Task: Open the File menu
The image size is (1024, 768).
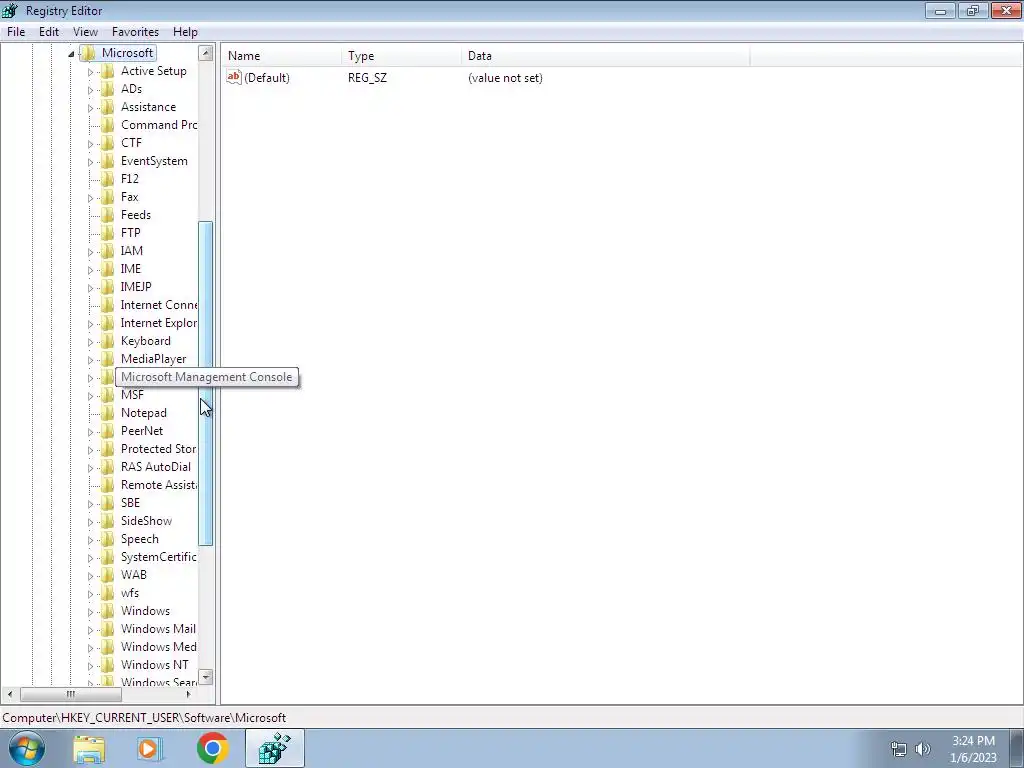Action: pyautogui.click(x=16, y=31)
